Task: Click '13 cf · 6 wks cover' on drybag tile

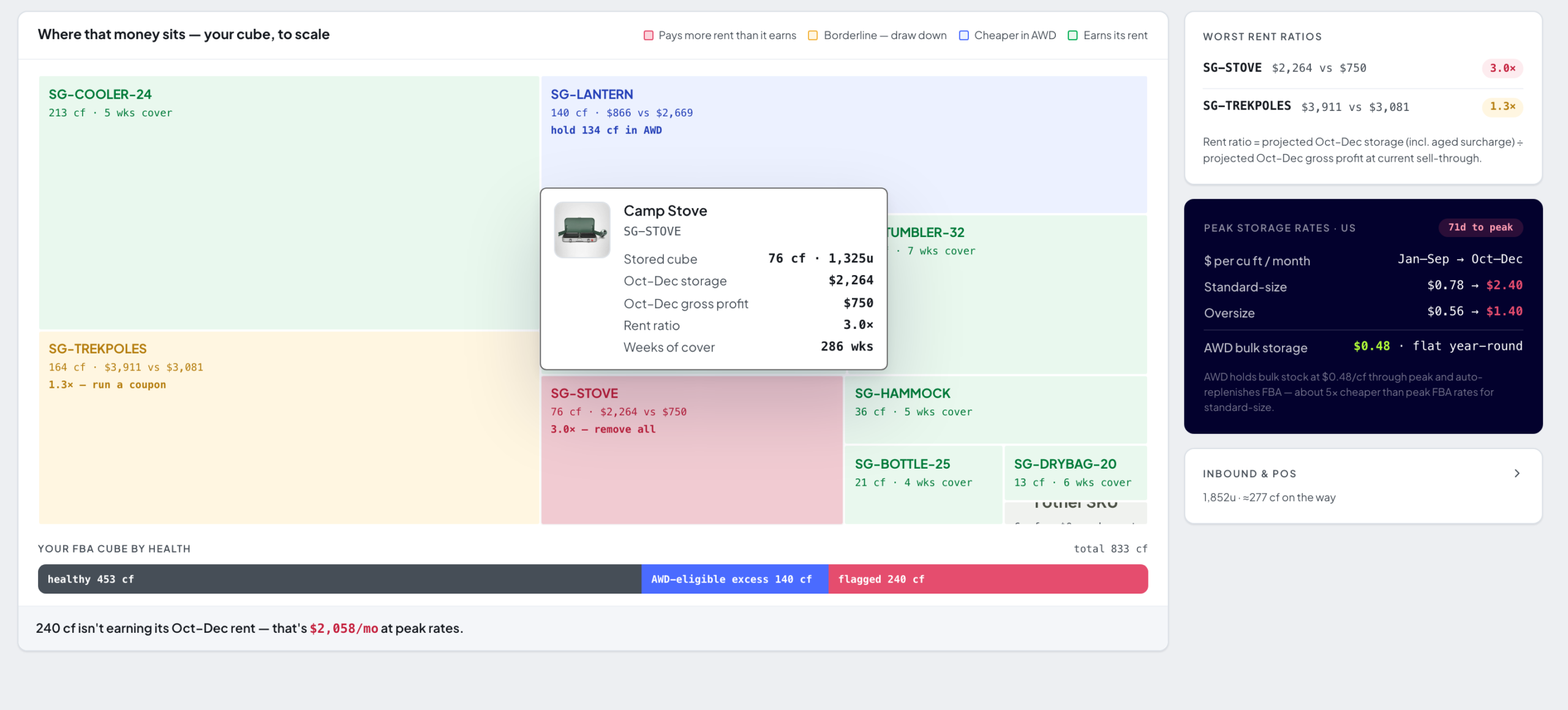Action: pyautogui.click(x=1072, y=483)
